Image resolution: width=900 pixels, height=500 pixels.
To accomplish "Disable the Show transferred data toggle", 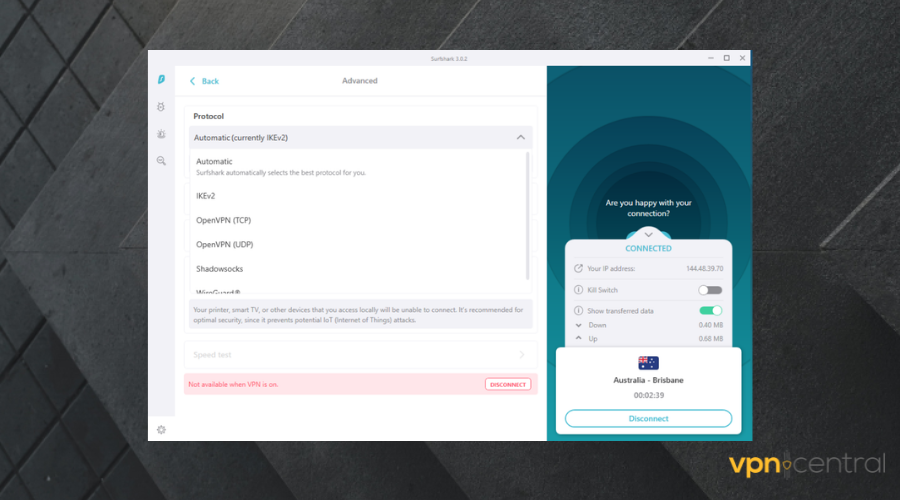I will click(710, 311).
